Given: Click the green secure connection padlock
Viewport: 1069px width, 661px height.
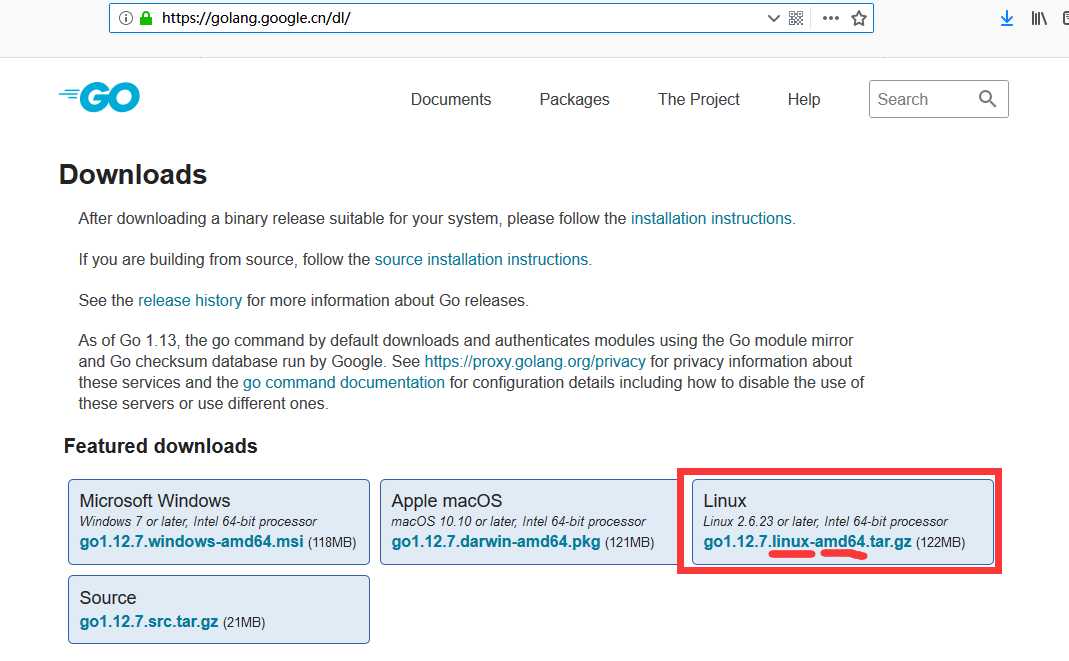Looking at the screenshot, I should click(145, 18).
